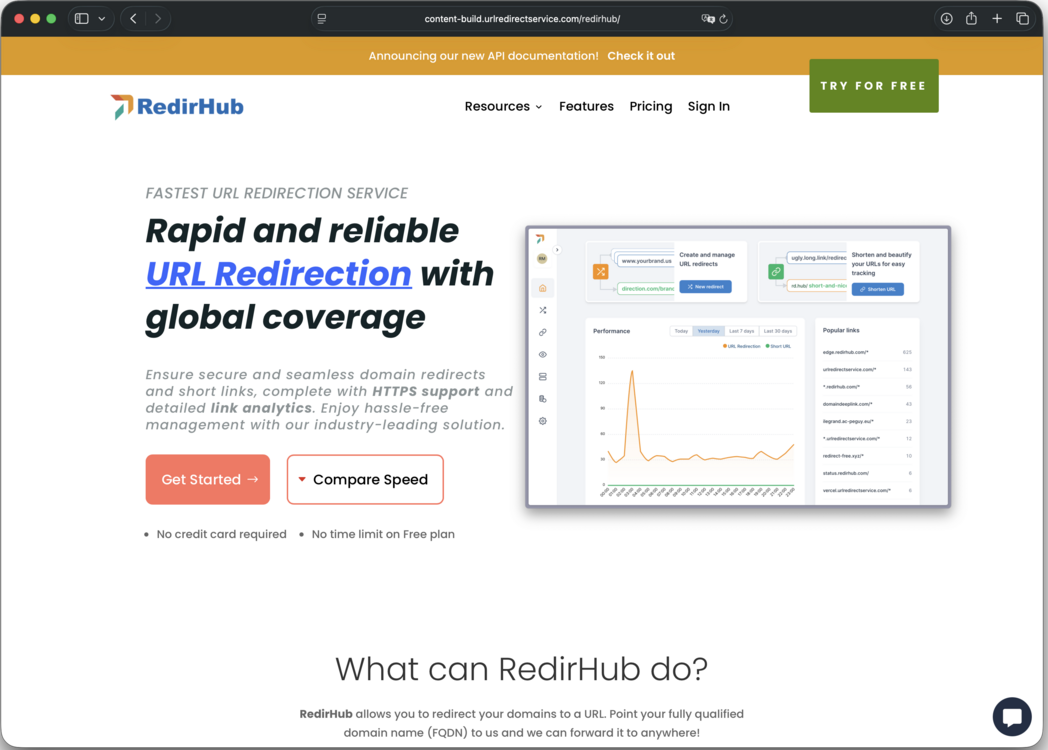Click the Get Started button
The image size is (1048, 750).
coord(208,479)
